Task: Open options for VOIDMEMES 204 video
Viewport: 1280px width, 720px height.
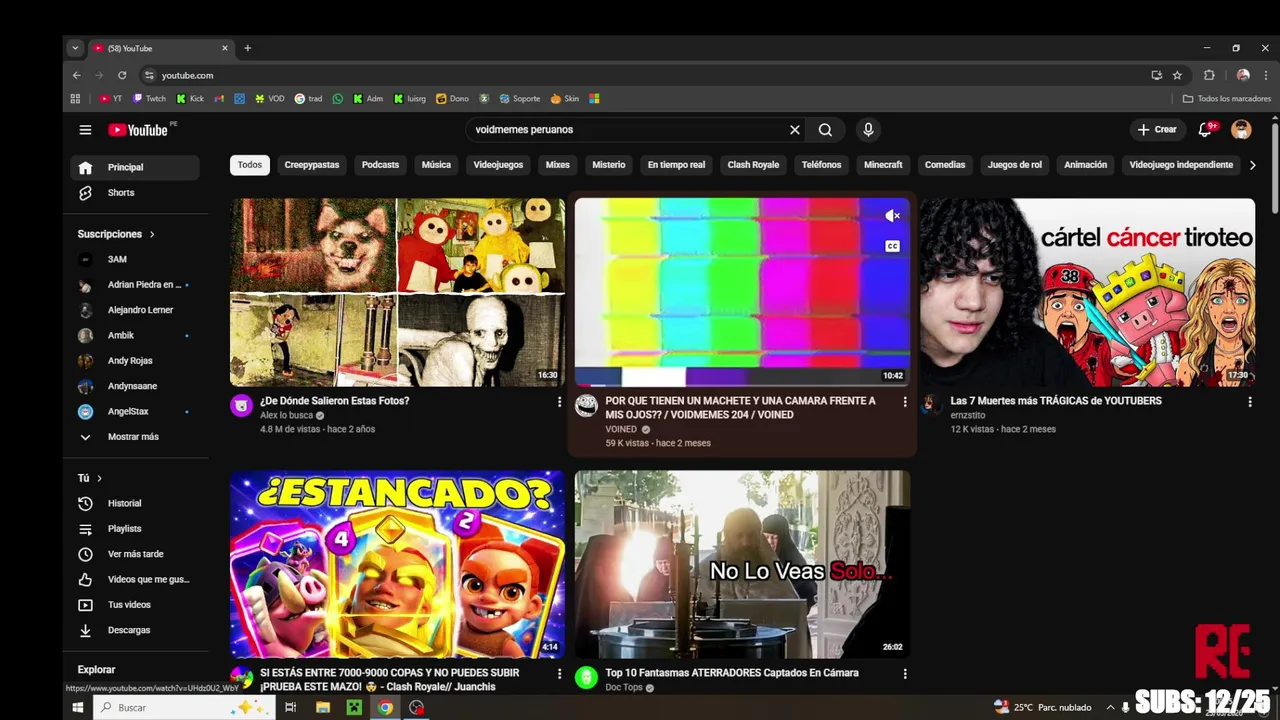Action: [905, 402]
